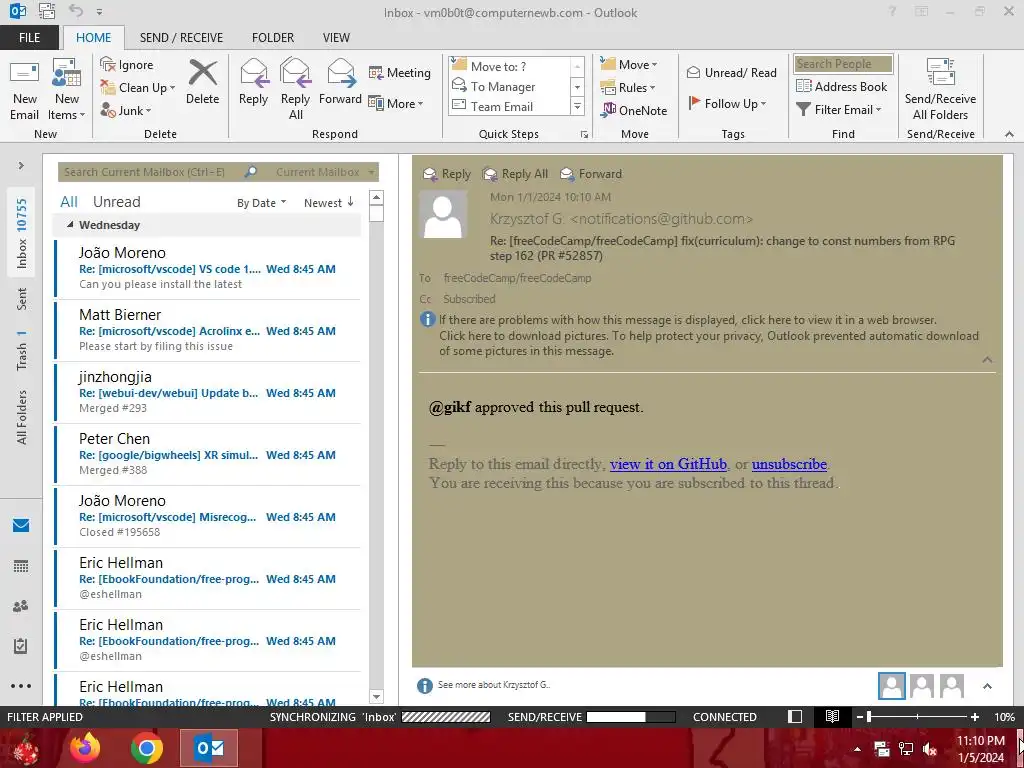Open the More respond options
The height and width of the screenshot is (768, 1024).
click(396, 103)
